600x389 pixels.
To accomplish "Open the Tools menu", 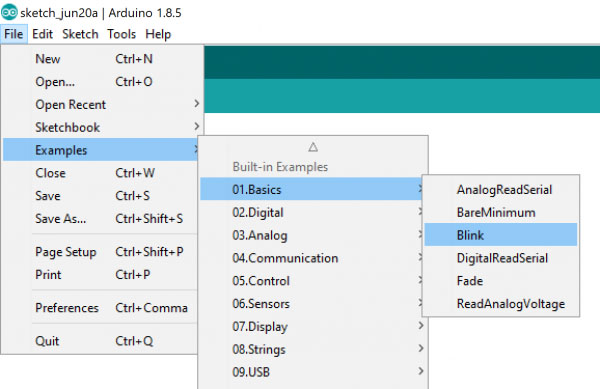I will click(121, 34).
